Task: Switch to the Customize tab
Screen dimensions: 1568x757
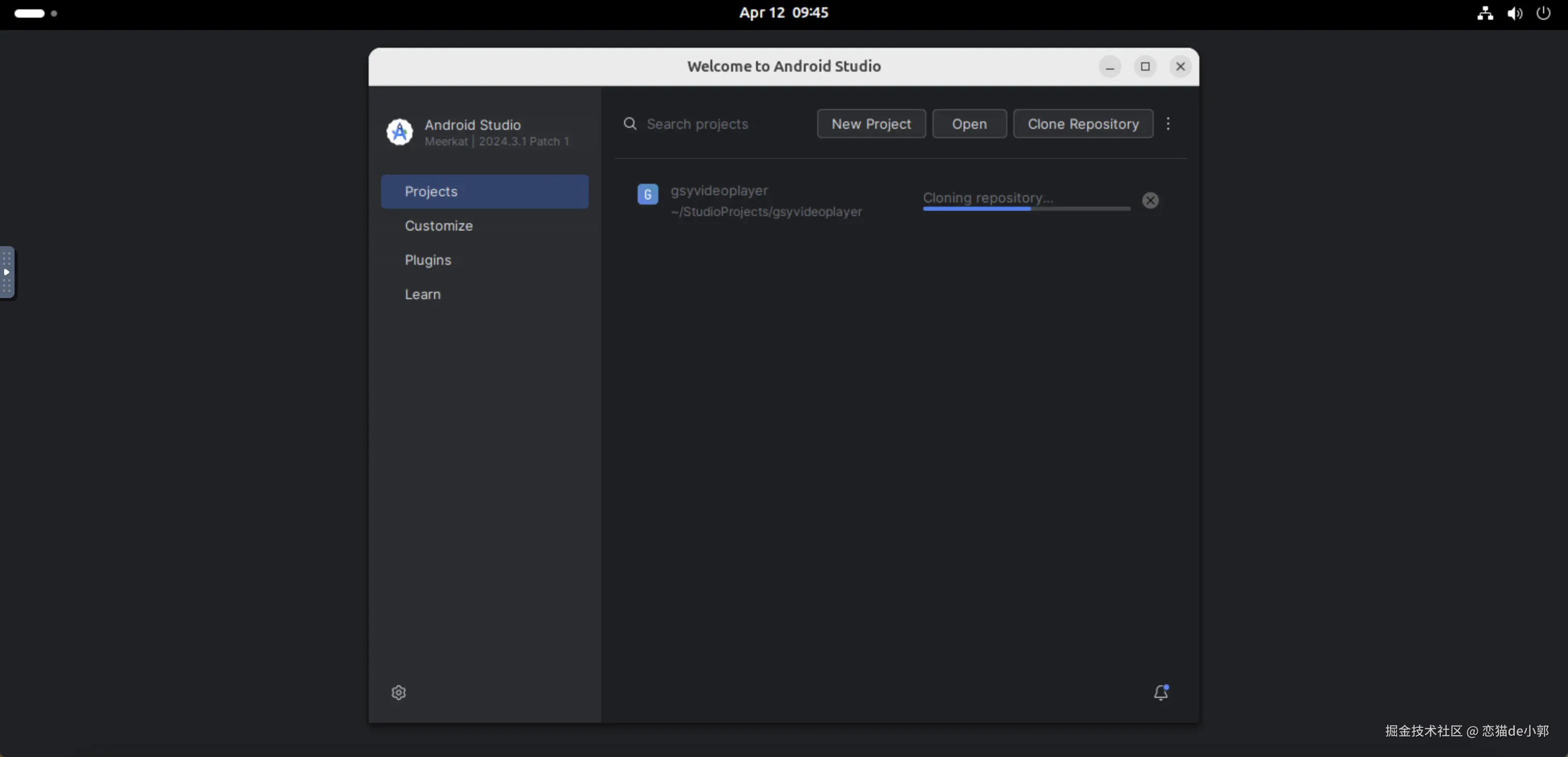Action: tap(438, 226)
